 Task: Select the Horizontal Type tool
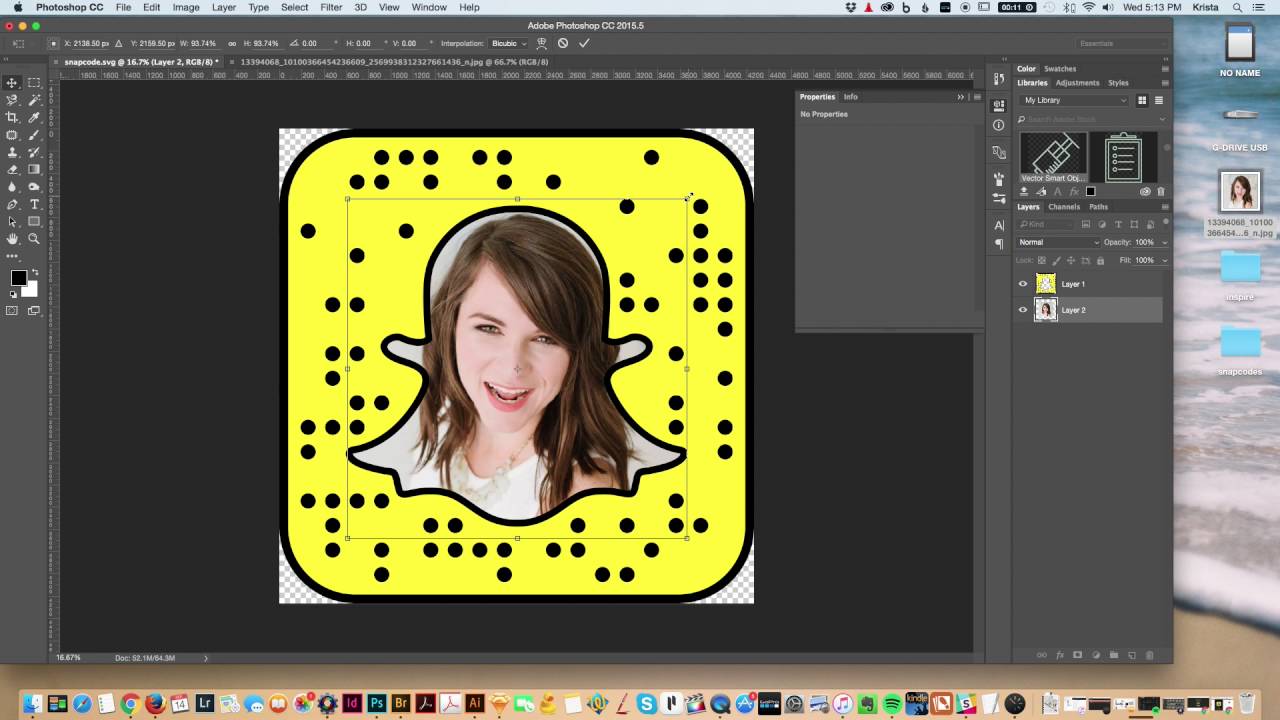(x=34, y=204)
